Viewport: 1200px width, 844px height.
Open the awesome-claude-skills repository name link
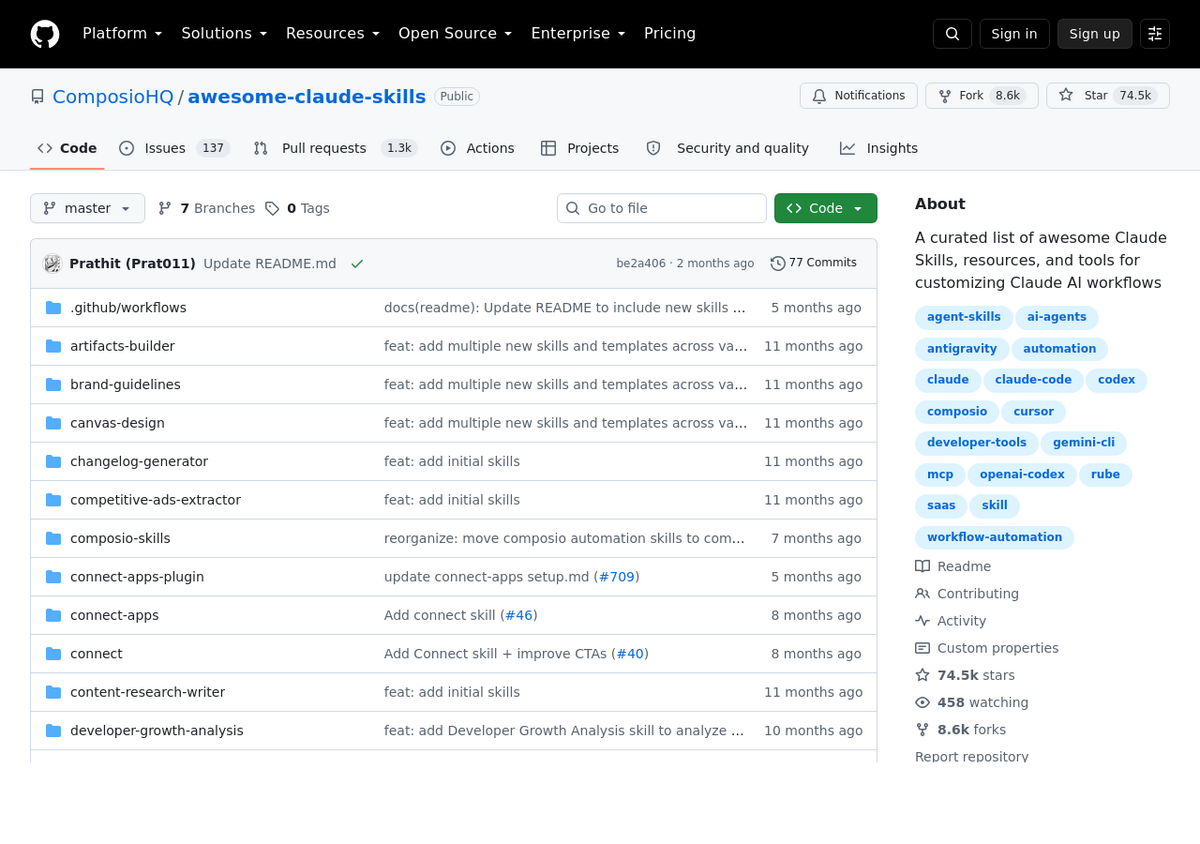(307, 97)
